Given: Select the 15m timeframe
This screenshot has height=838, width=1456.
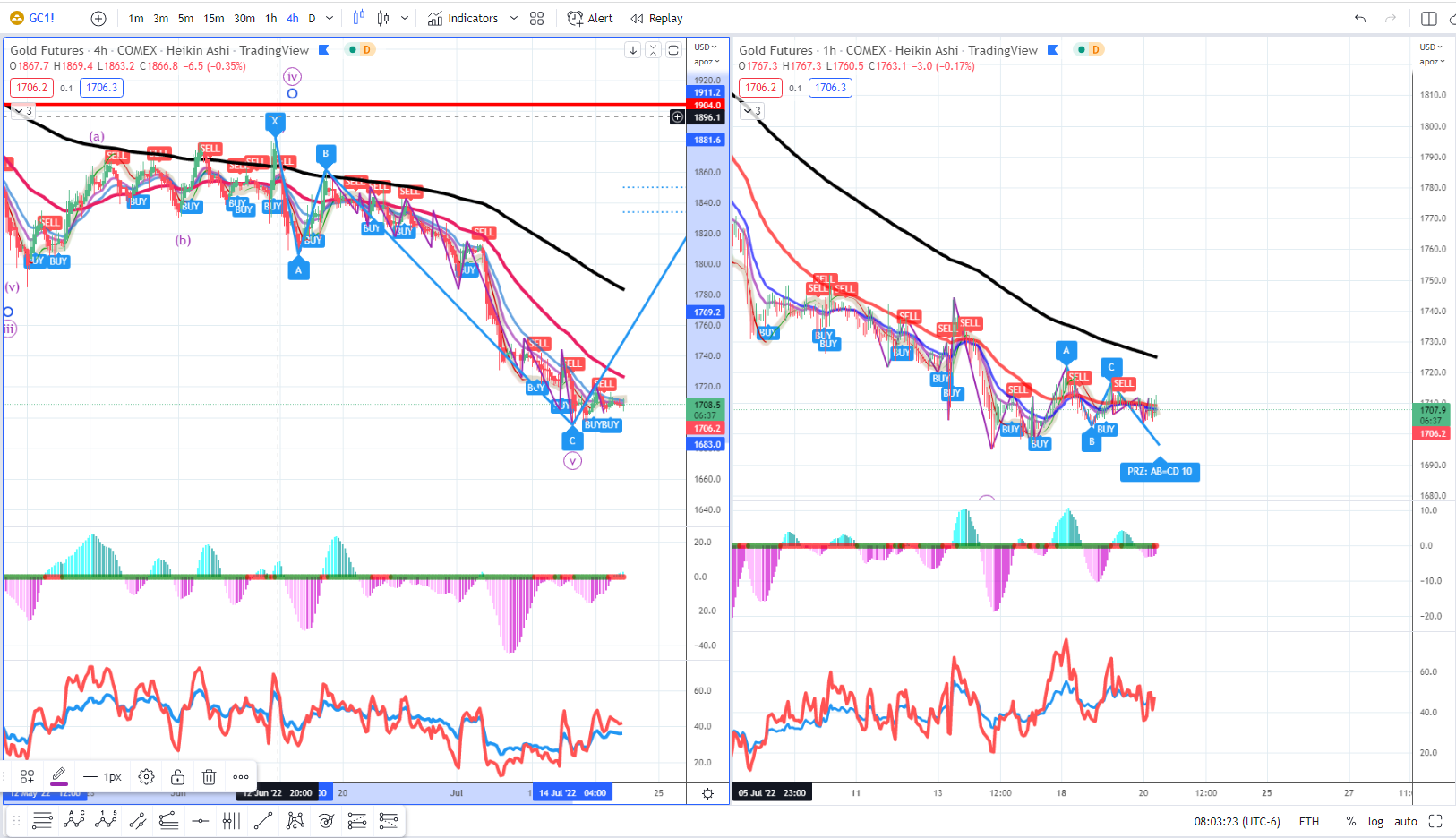Looking at the screenshot, I should pyautogui.click(x=214, y=18).
